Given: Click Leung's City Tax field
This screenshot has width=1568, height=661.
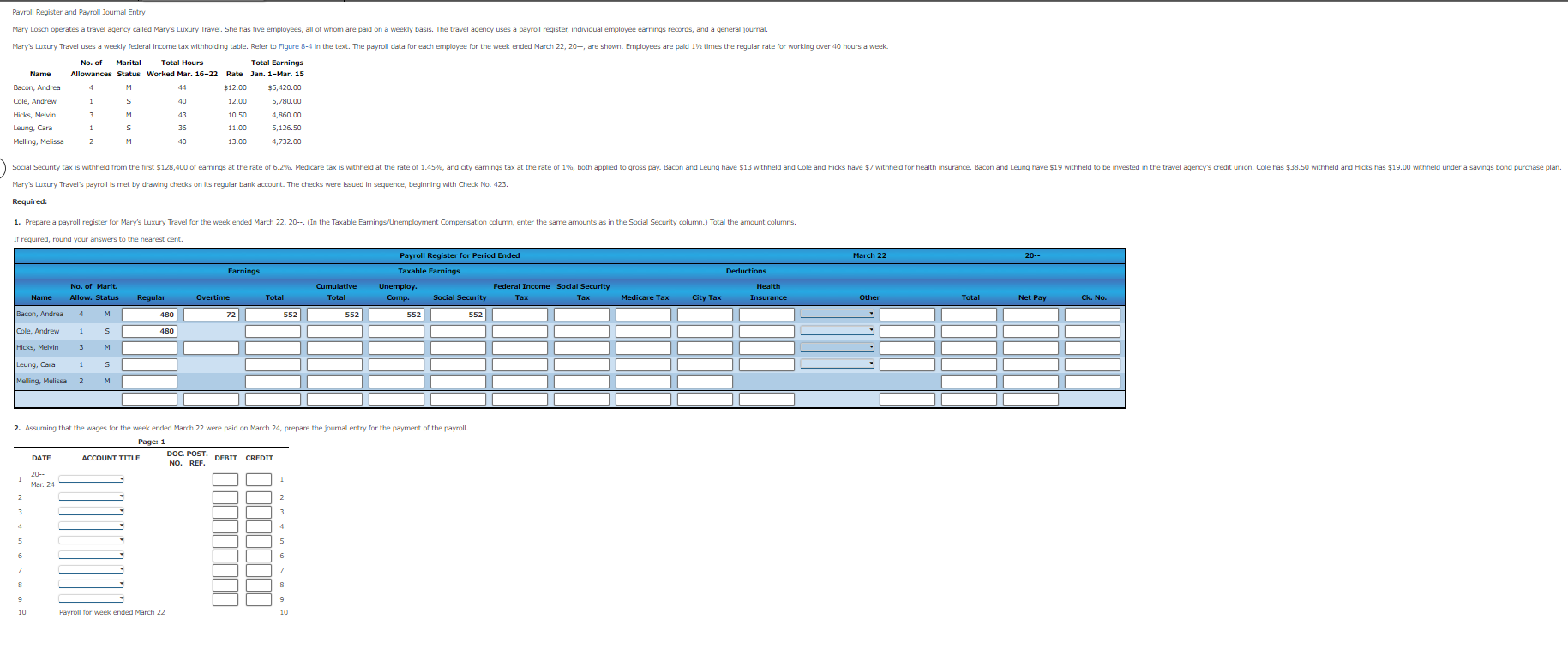Looking at the screenshot, I should point(705,364).
